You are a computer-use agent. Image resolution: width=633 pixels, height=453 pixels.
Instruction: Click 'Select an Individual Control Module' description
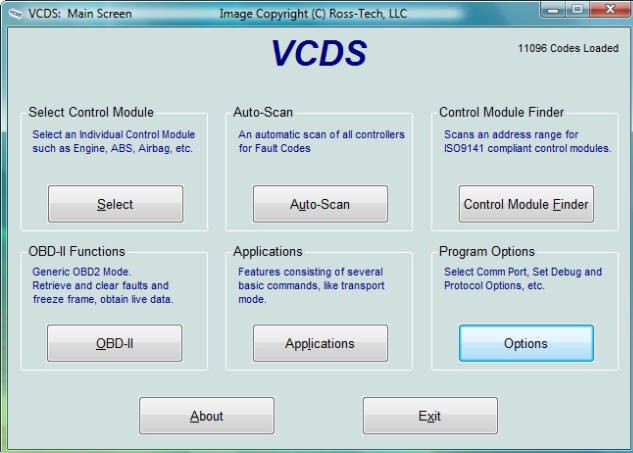[x=113, y=134]
